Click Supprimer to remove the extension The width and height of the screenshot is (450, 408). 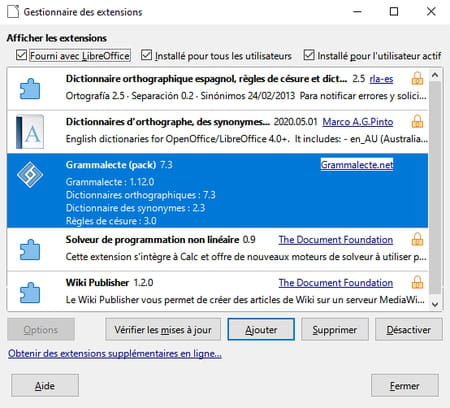(335, 330)
